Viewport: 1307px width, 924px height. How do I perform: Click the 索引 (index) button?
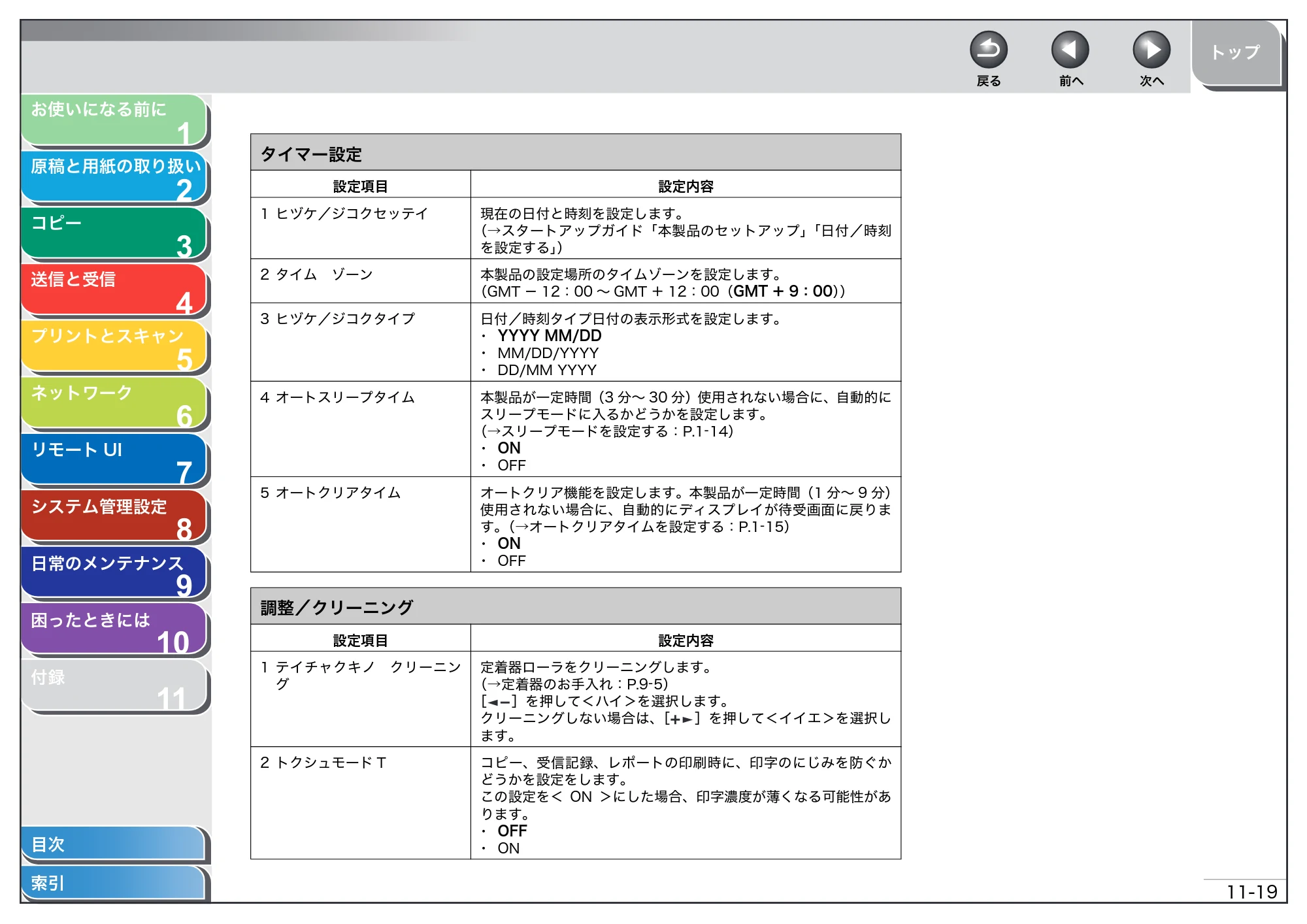point(113,883)
